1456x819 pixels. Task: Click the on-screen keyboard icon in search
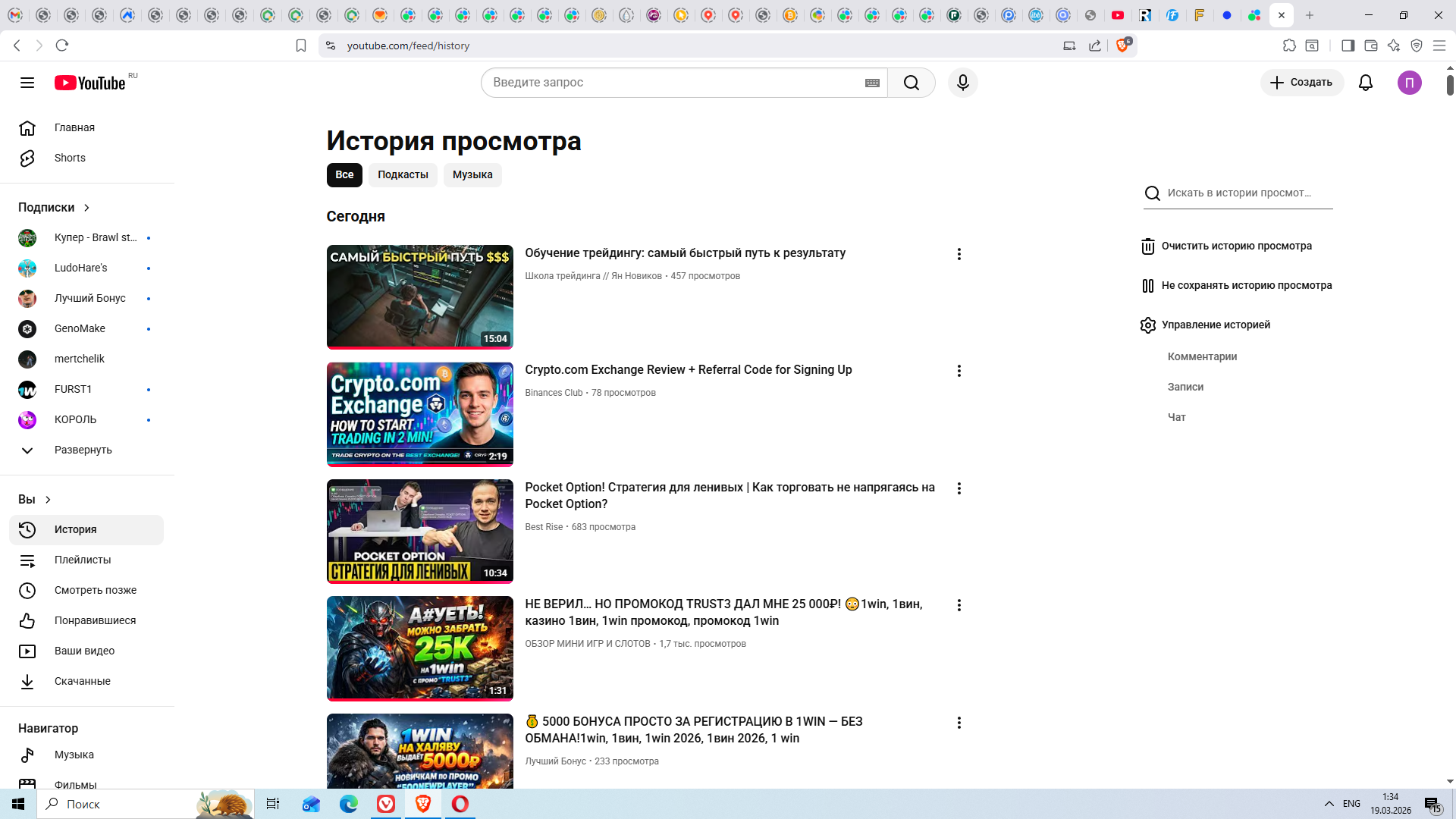pos(872,83)
